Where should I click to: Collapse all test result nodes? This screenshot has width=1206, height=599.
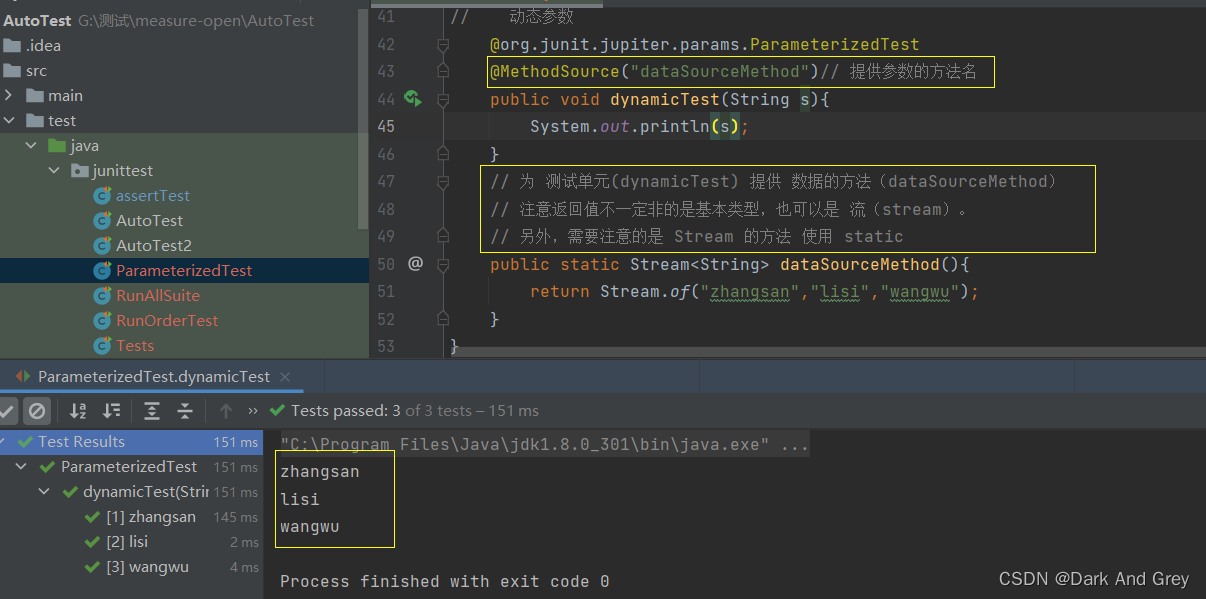[x=185, y=411]
